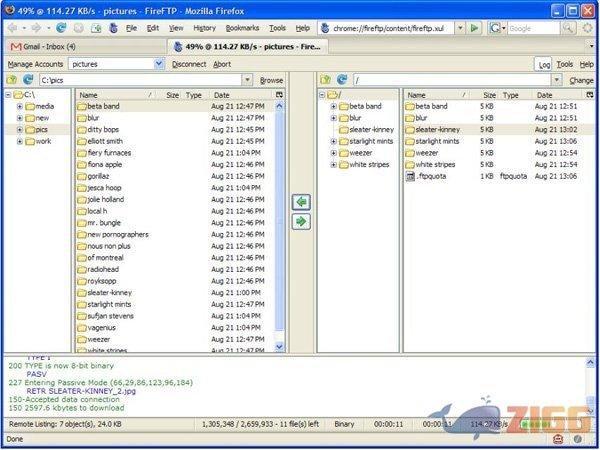The height and width of the screenshot is (450, 600).
Task: Collapse the C:\ root node
Action: (8, 95)
